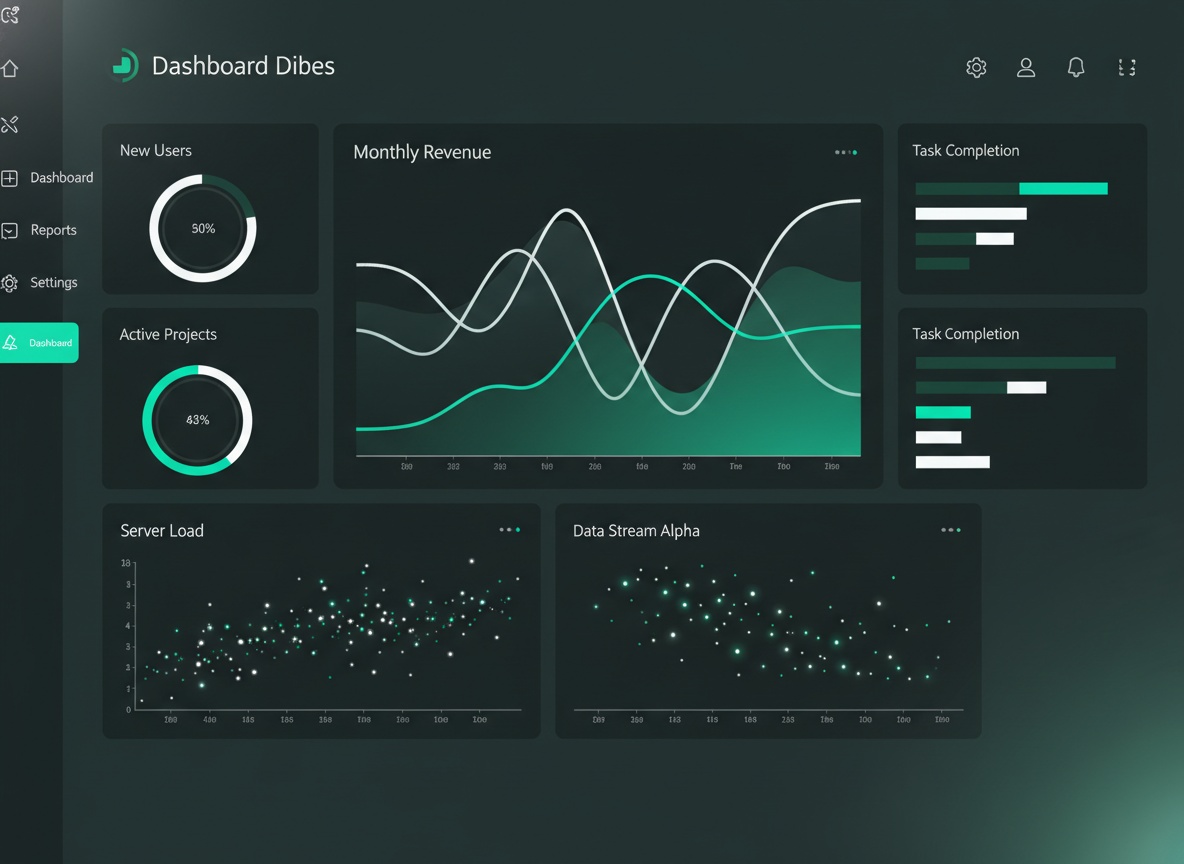The image size is (1184, 864).
Task: Select the tools icon in the sidebar
Action: [x=10, y=125]
